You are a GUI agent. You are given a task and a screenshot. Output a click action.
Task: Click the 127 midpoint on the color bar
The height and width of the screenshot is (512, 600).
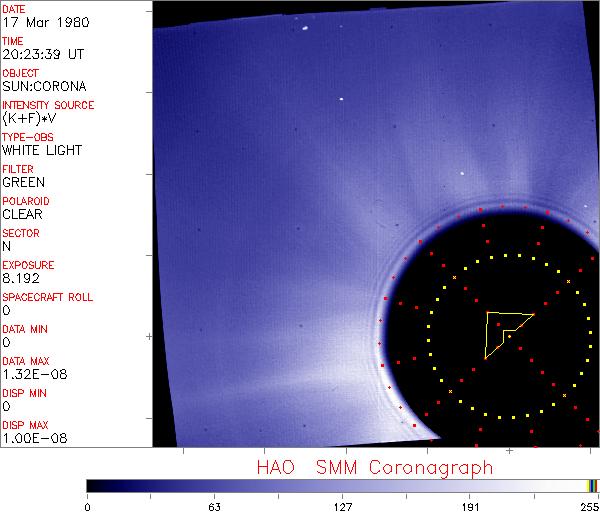pyautogui.click(x=342, y=507)
